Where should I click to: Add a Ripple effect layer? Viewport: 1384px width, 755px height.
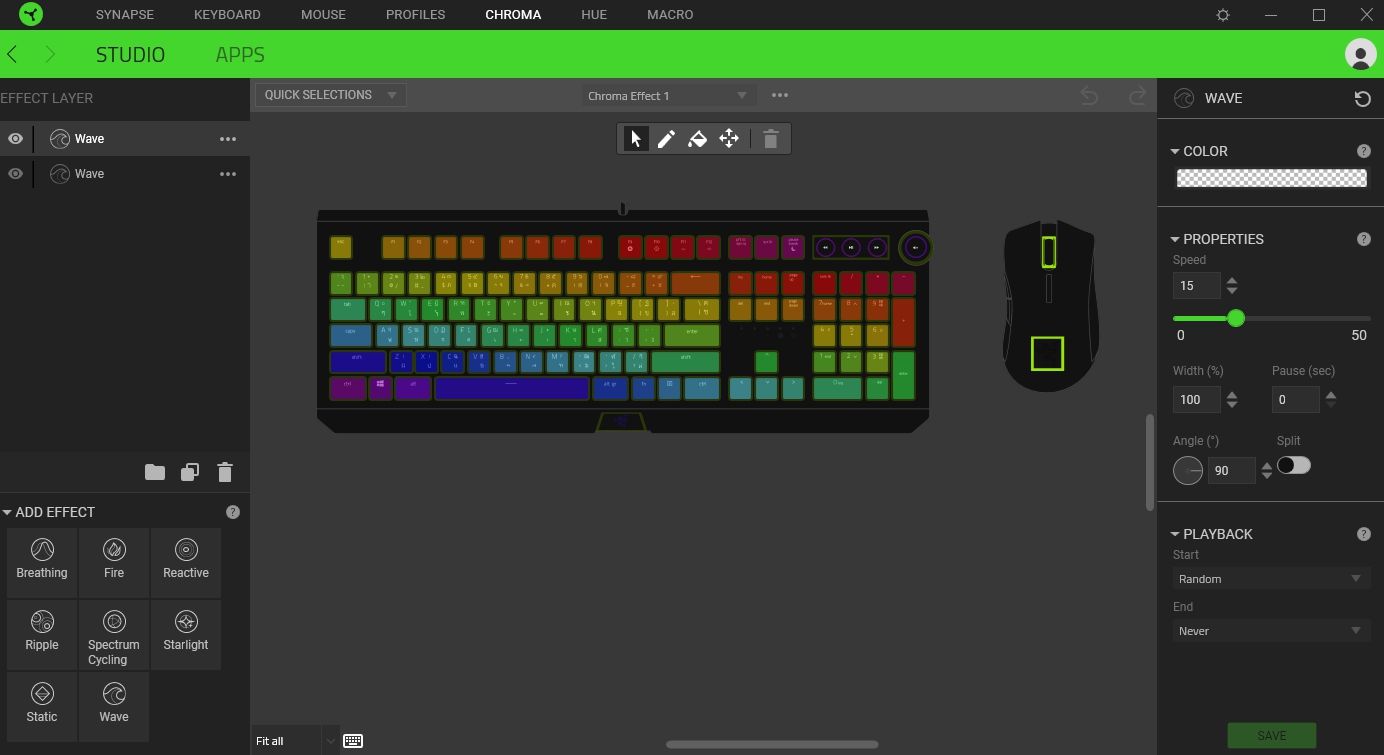(42, 634)
